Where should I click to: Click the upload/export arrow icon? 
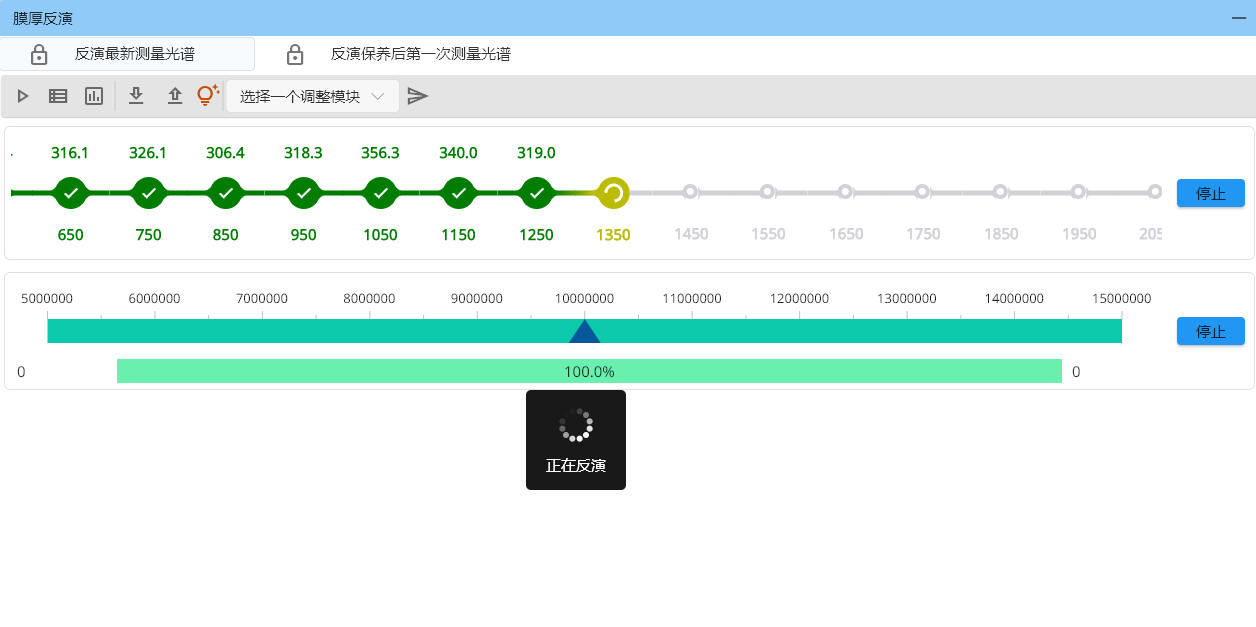[175, 96]
